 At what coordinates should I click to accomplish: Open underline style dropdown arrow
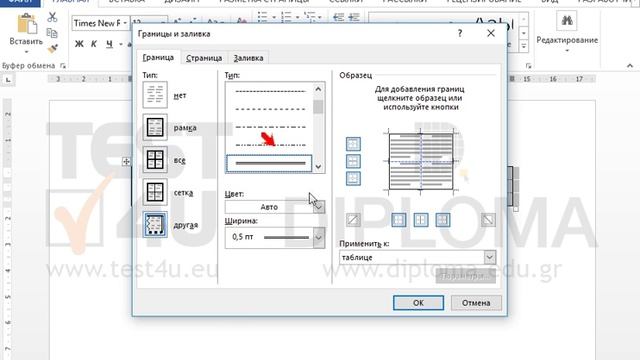pyautogui.click(x=121, y=44)
